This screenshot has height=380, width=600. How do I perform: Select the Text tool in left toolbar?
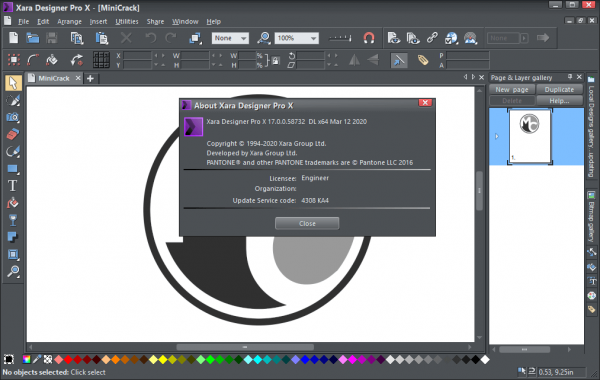[13, 186]
